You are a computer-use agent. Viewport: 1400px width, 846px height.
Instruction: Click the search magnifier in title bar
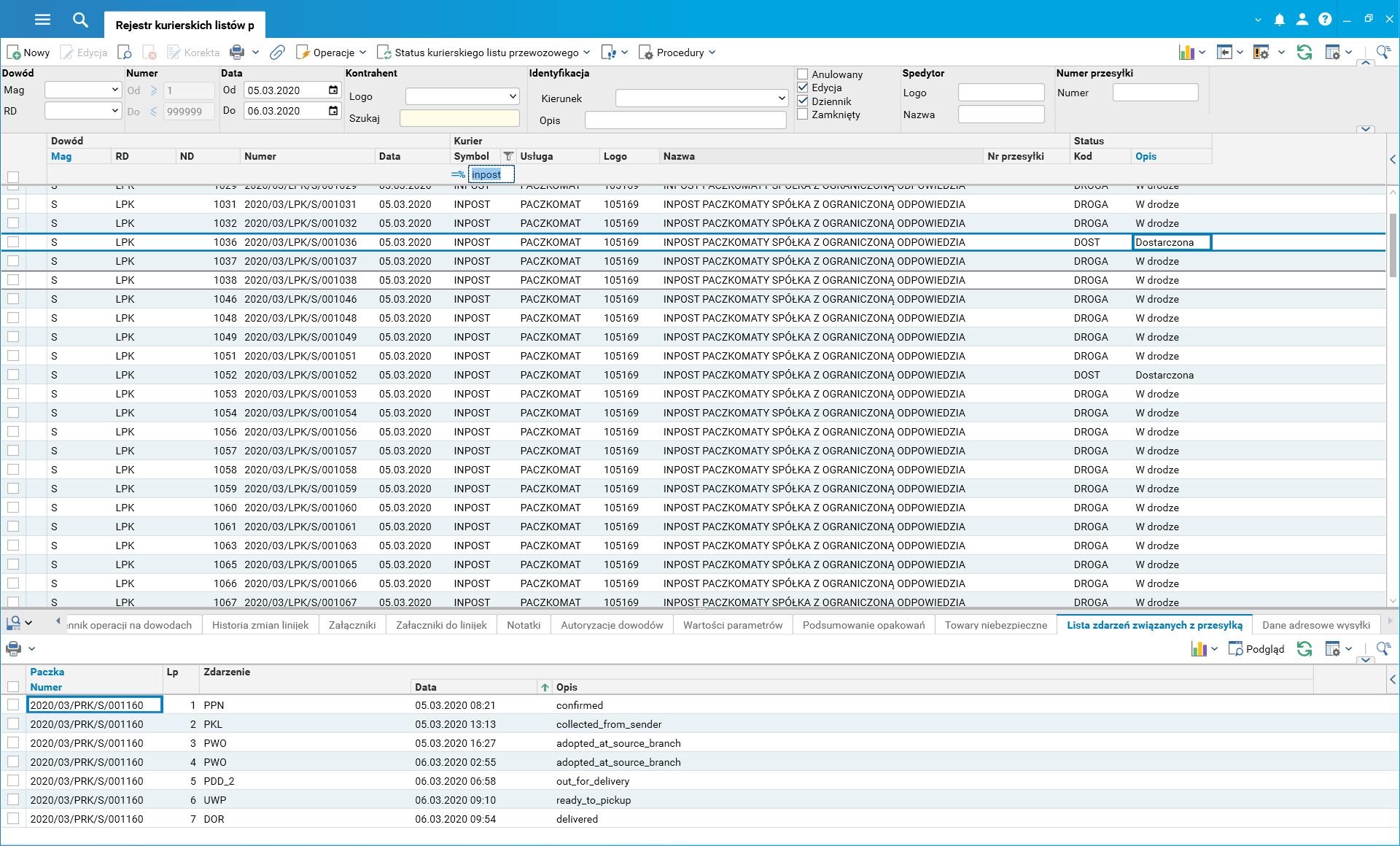pyautogui.click(x=80, y=20)
